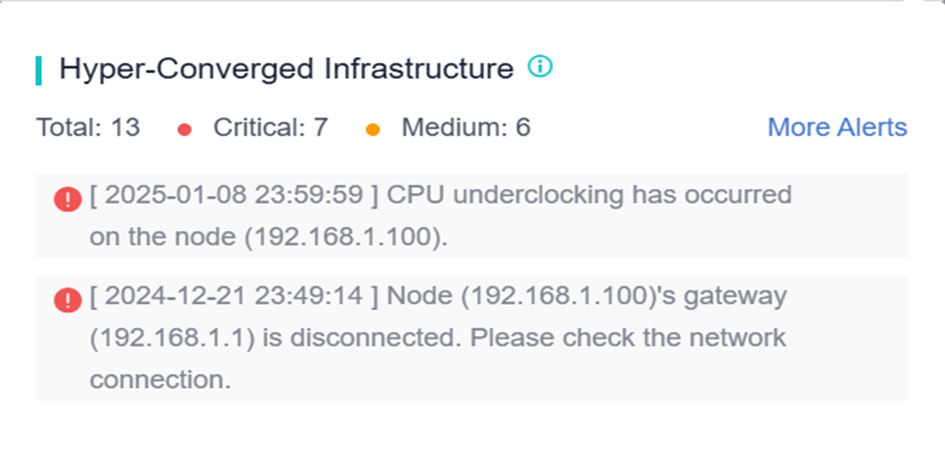Click the red dot beside Critical
Viewport: 945px width, 464px height.
coord(184,129)
